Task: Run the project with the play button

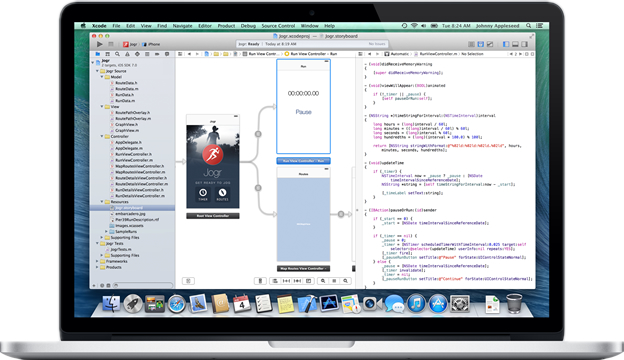Action: point(99,44)
